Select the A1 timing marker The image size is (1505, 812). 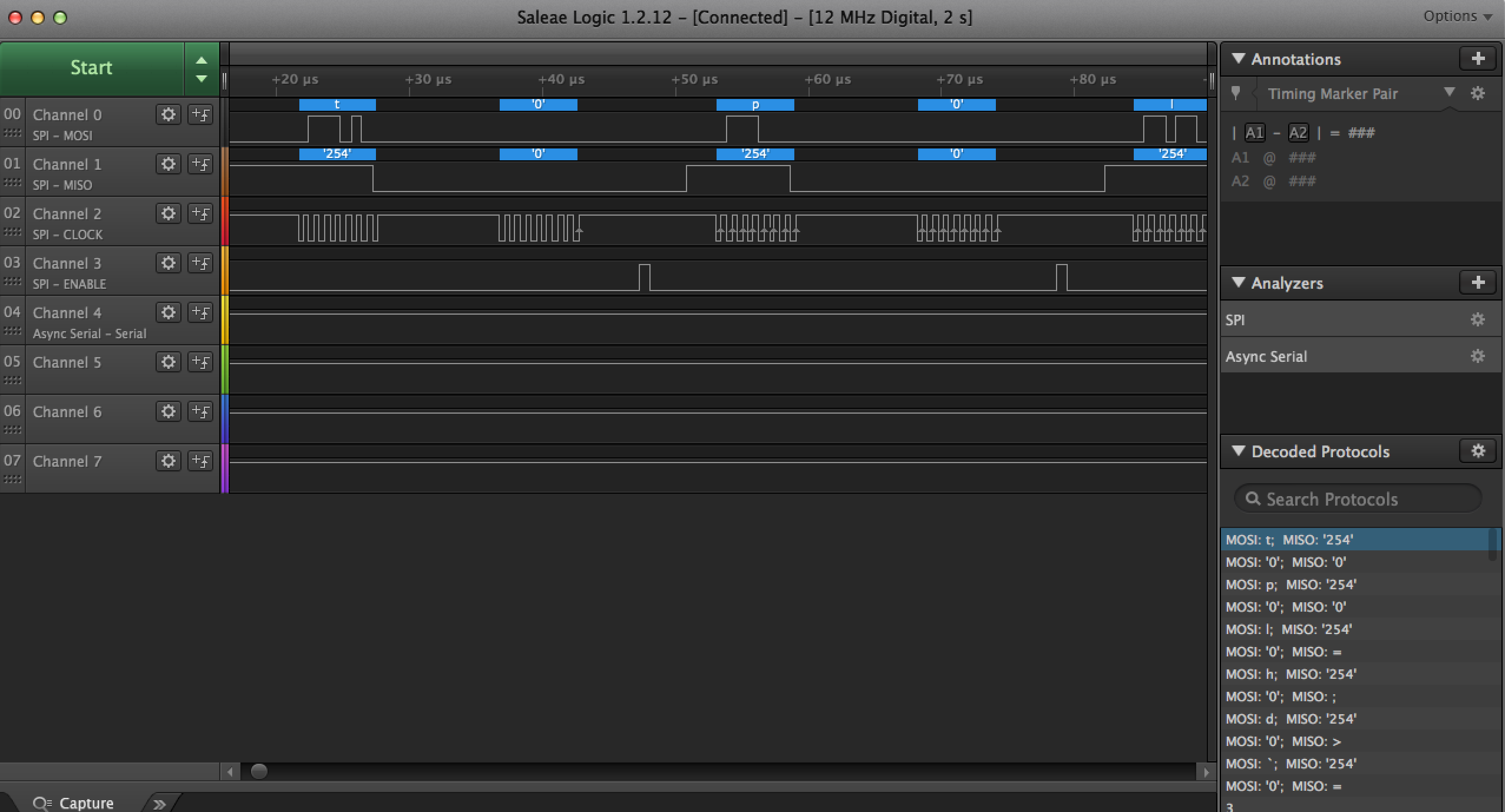click(x=1254, y=133)
